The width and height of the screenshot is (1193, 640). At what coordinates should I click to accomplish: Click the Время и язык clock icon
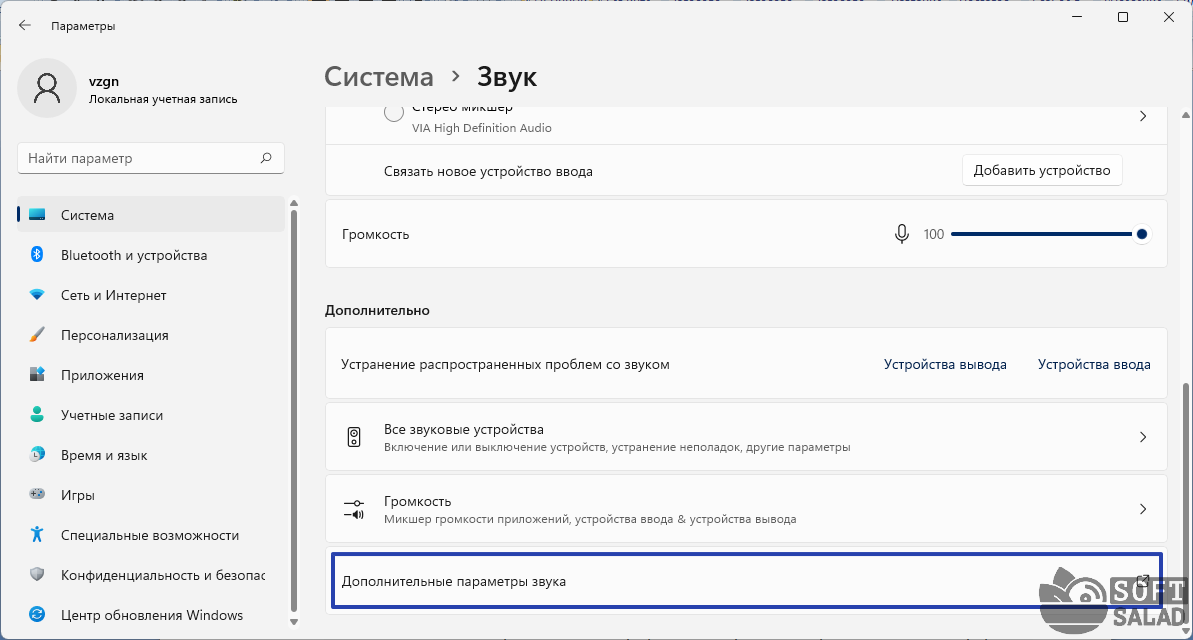point(37,455)
